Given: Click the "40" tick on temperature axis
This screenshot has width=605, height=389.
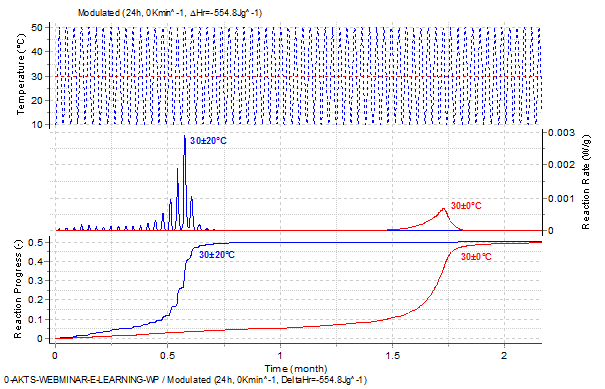Looking at the screenshot, I should tap(37, 52).
